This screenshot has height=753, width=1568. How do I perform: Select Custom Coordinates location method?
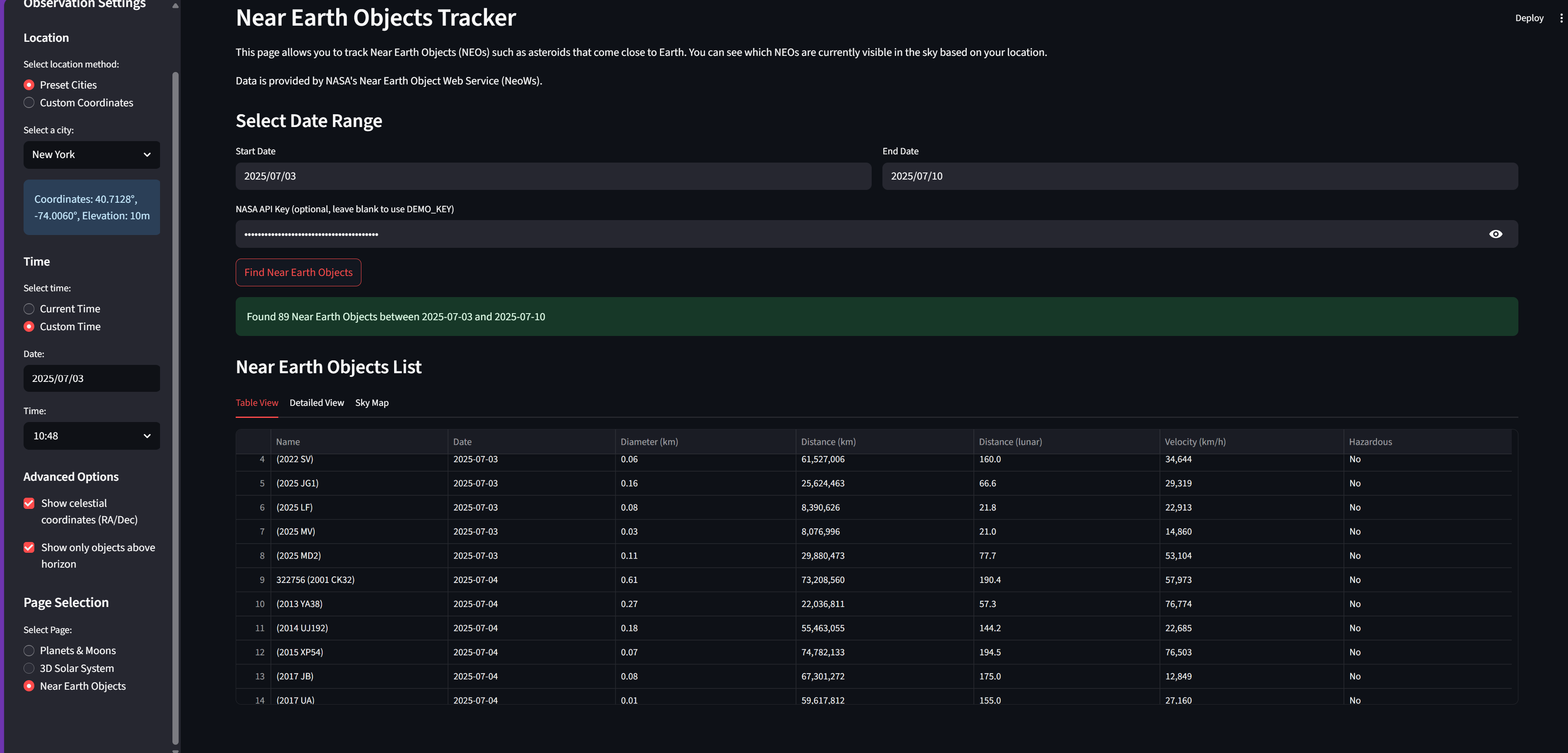tap(29, 103)
